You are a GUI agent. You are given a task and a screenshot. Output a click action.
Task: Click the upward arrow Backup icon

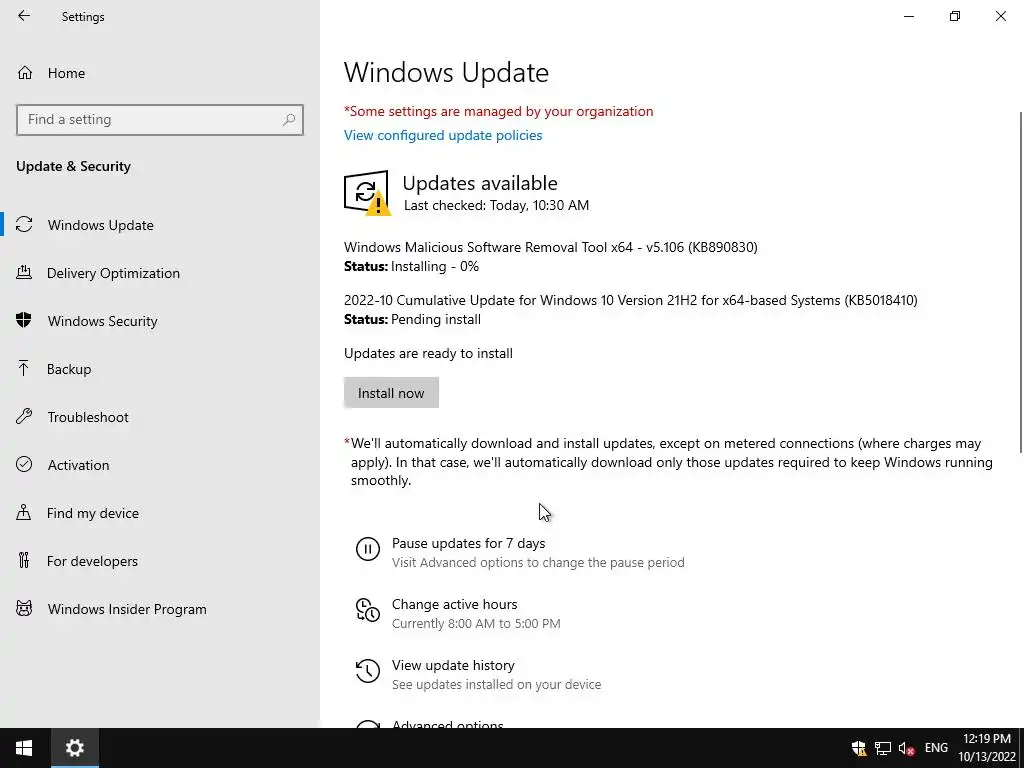click(x=24, y=368)
